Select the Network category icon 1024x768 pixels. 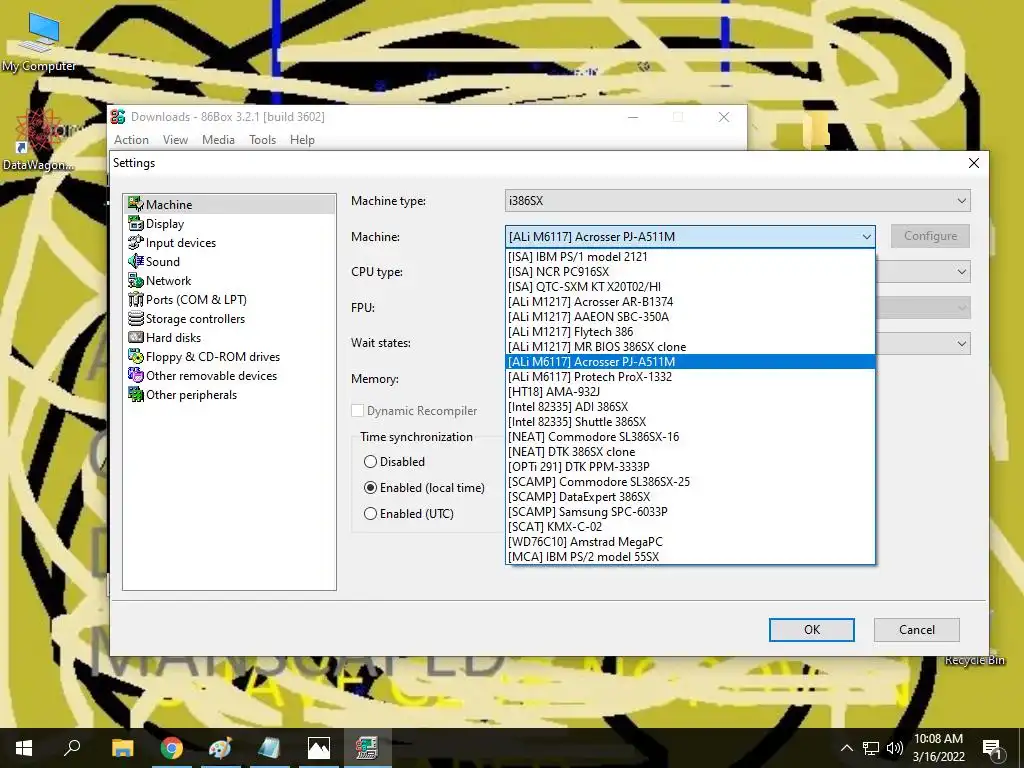(x=136, y=280)
